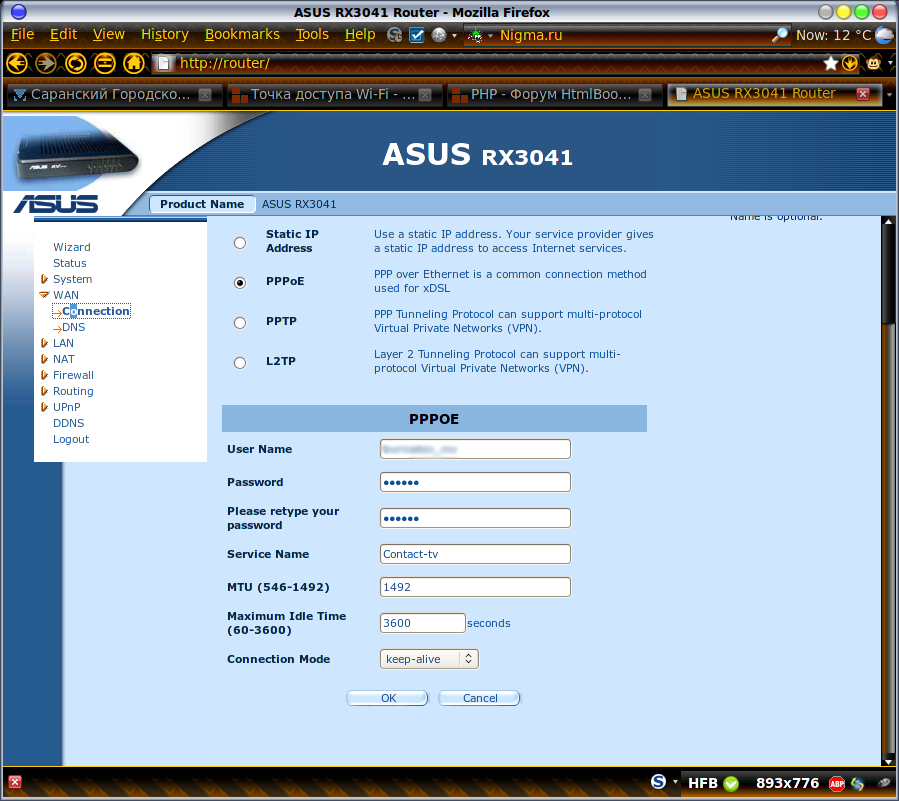
Task: Expand the System menu in sidebar
Action: click(44, 279)
